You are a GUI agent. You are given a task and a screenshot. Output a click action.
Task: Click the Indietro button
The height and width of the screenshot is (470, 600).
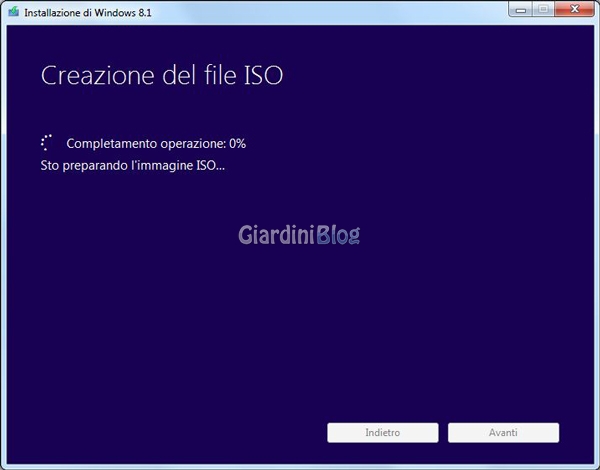coord(383,432)
